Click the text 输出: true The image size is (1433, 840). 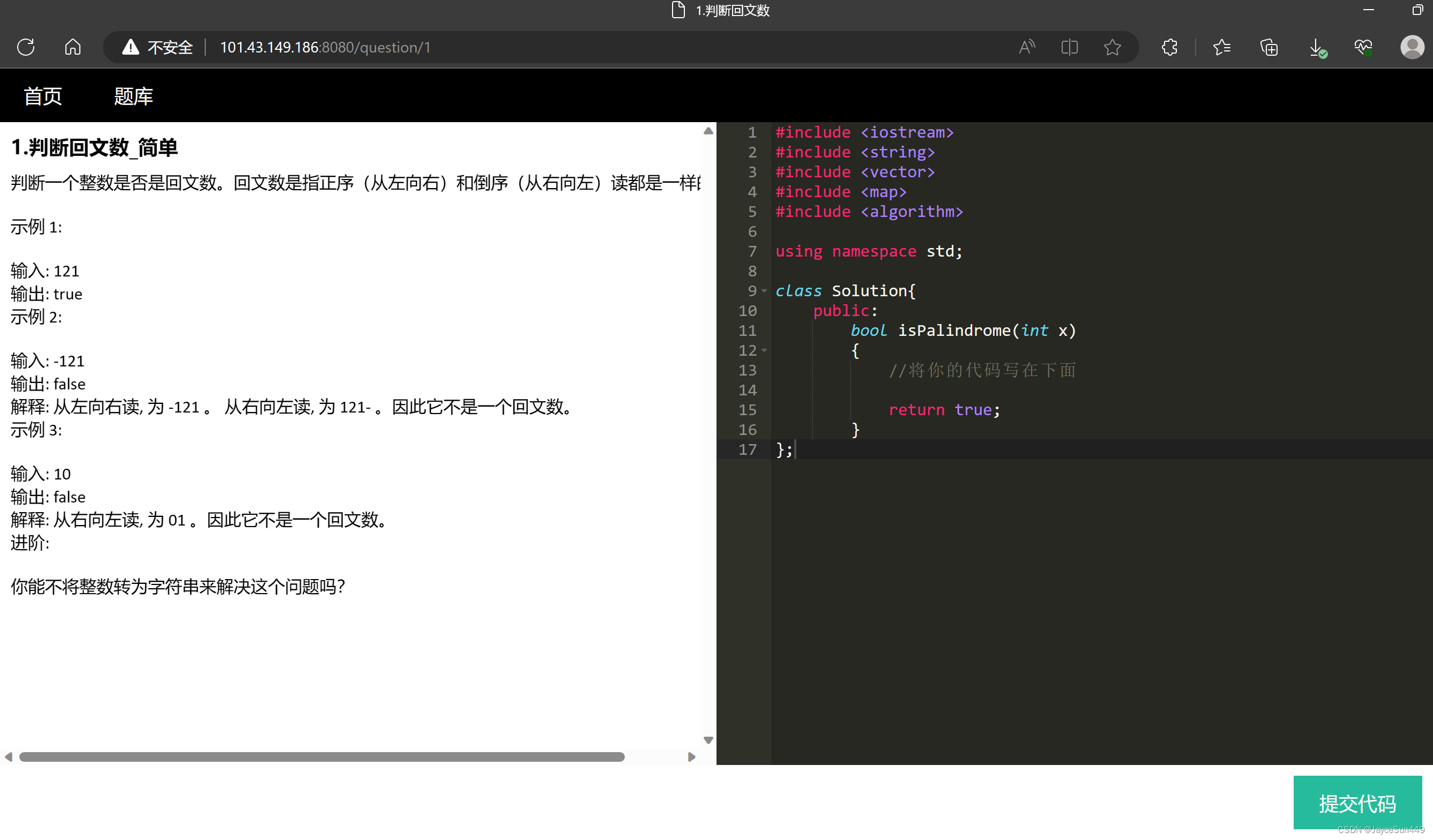47,294
